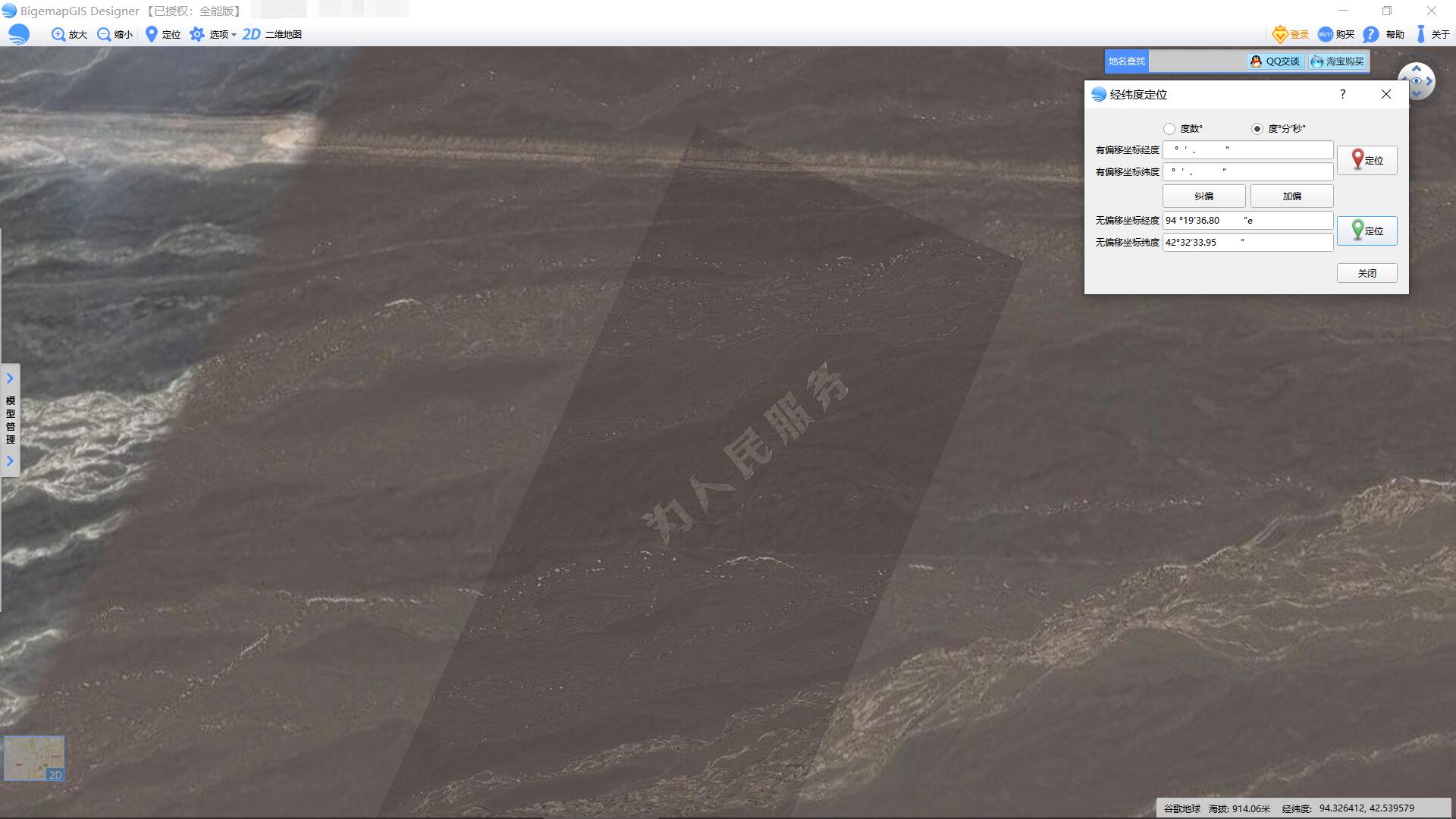The width and height of the screenshot is (1456, 819).
Task: Click the 关于 about info icon
Action: click(x=1421, y=34)
